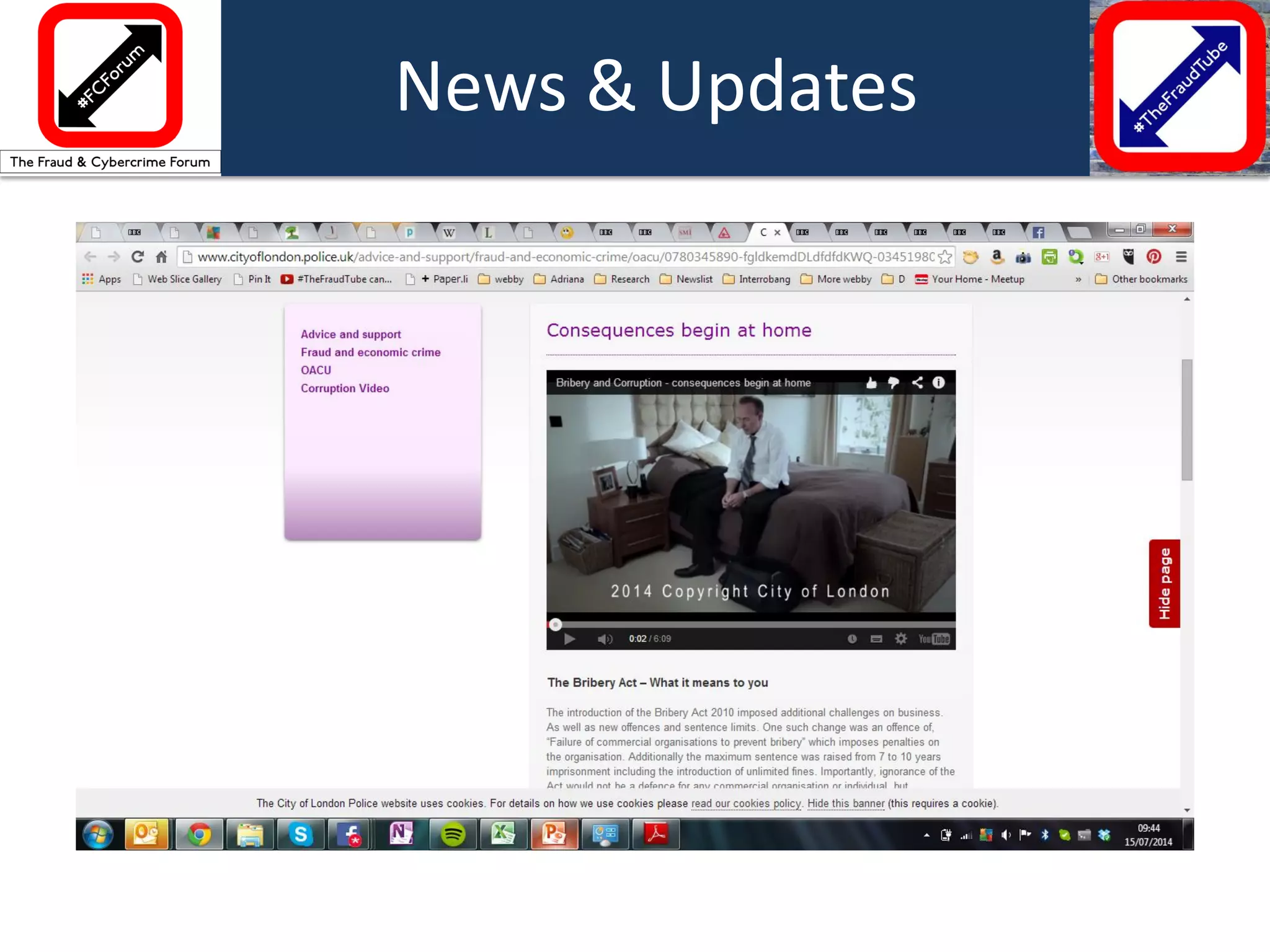1270x952 pixels.
Task: Open the video info icon
Action: click(939, 383)
